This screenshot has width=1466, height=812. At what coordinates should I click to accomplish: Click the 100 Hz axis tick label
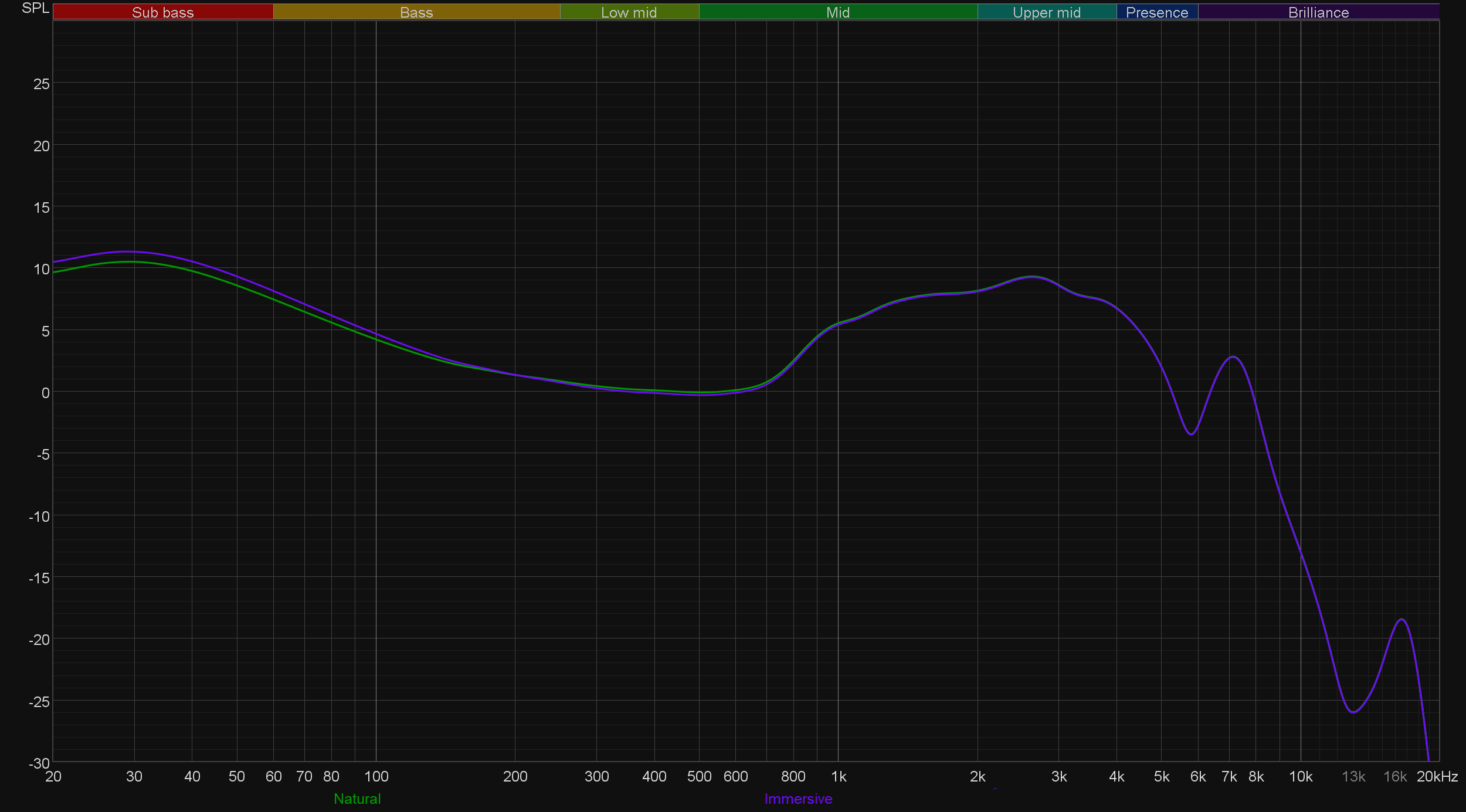[376, 776]
